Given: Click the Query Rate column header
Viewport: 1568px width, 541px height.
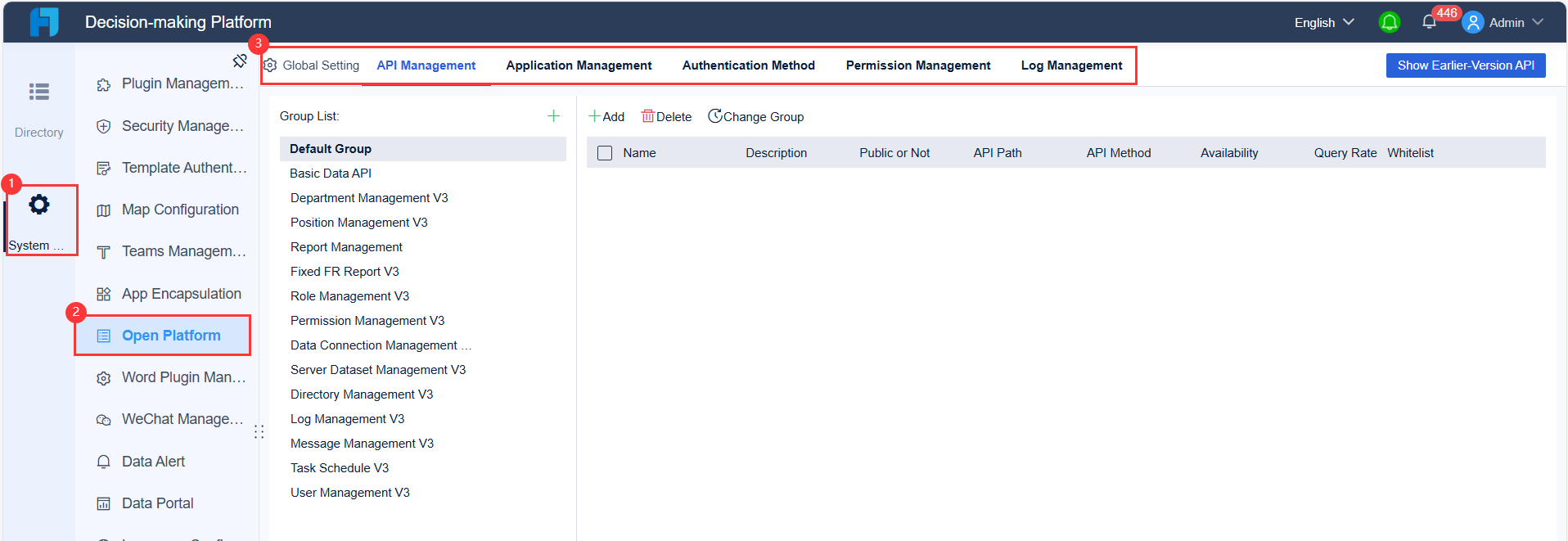Looking at the screenshot, I should [1345, 153].
